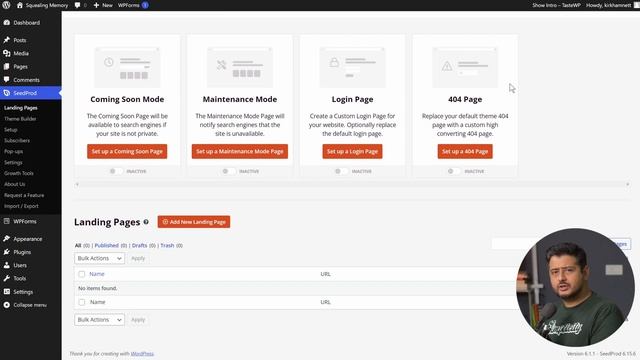Click the Posts pin icon
Viewport: 640px width, 360px height.
(x=7, y=40)
